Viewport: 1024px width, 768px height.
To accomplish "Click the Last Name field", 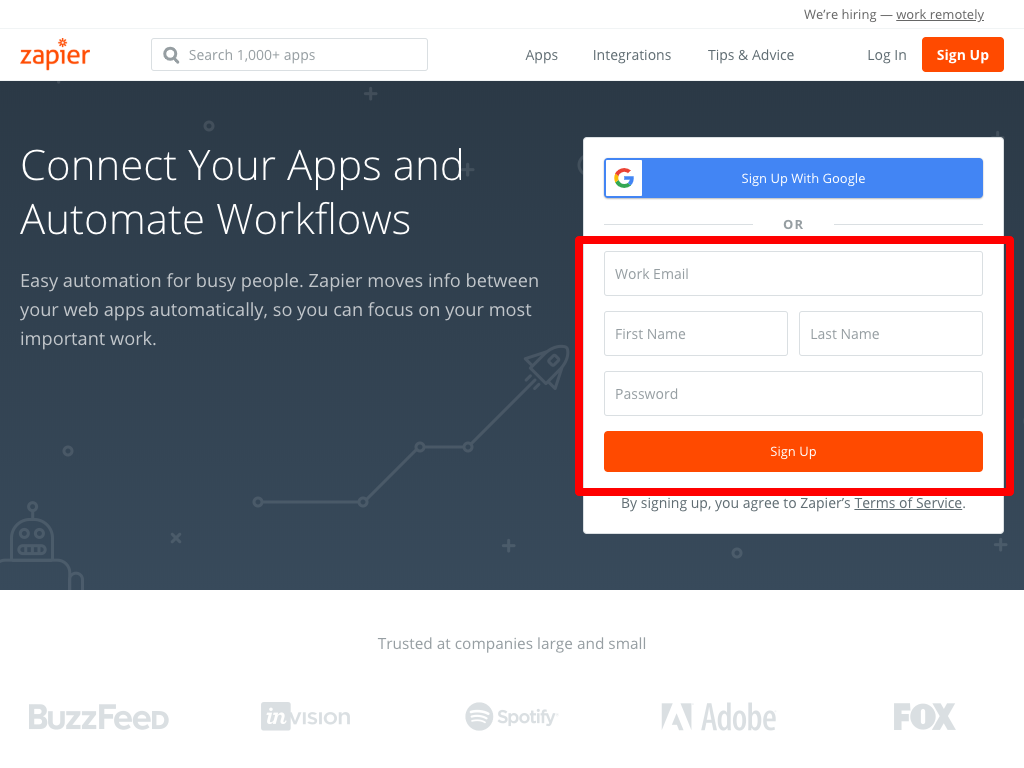I will pos(890,334).
